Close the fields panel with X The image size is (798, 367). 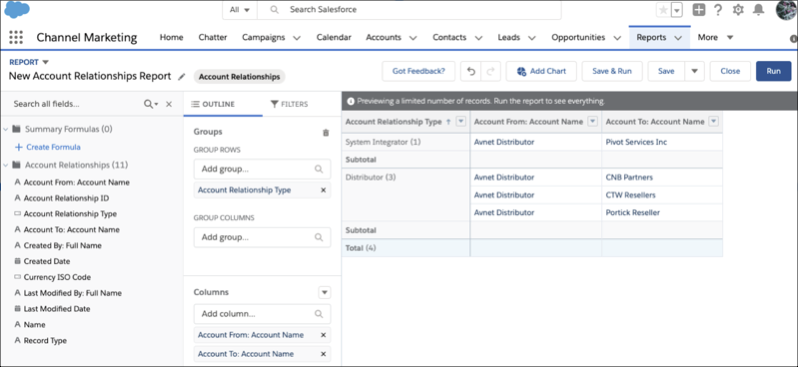coord(169,104)
